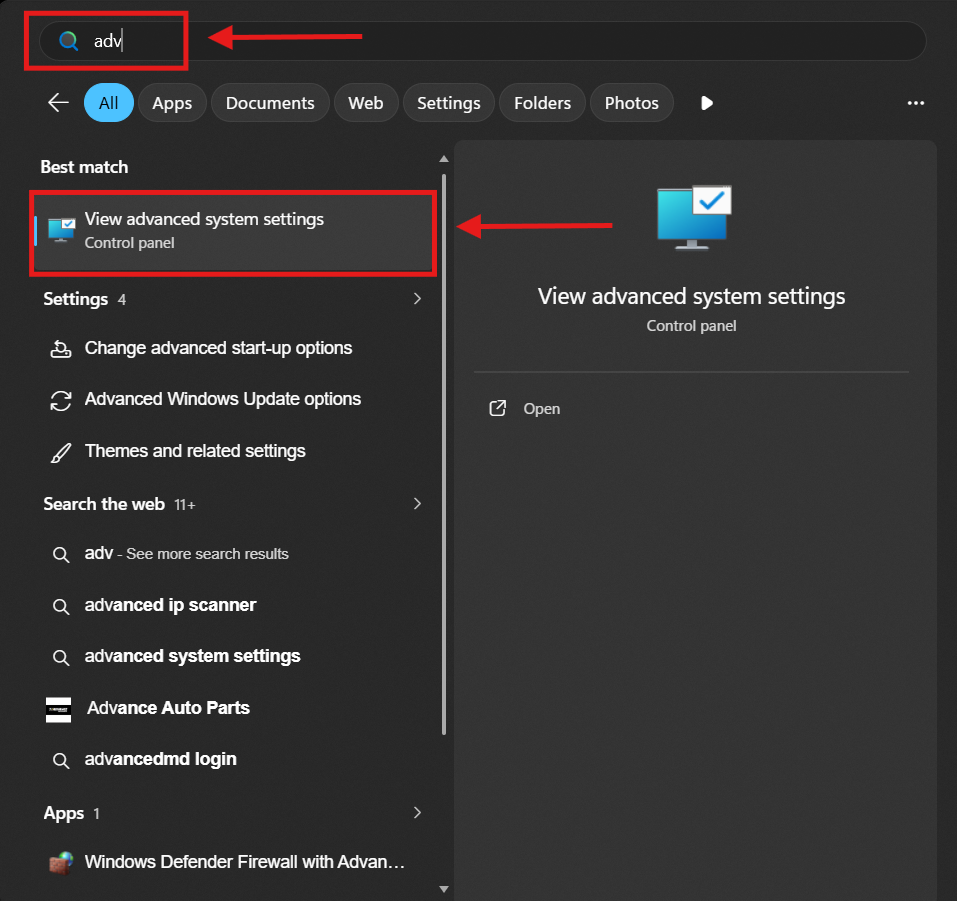Switch to the Documents filter tab
The width and height of the screenshot is (957, 901).
click(x=270, y=103)
